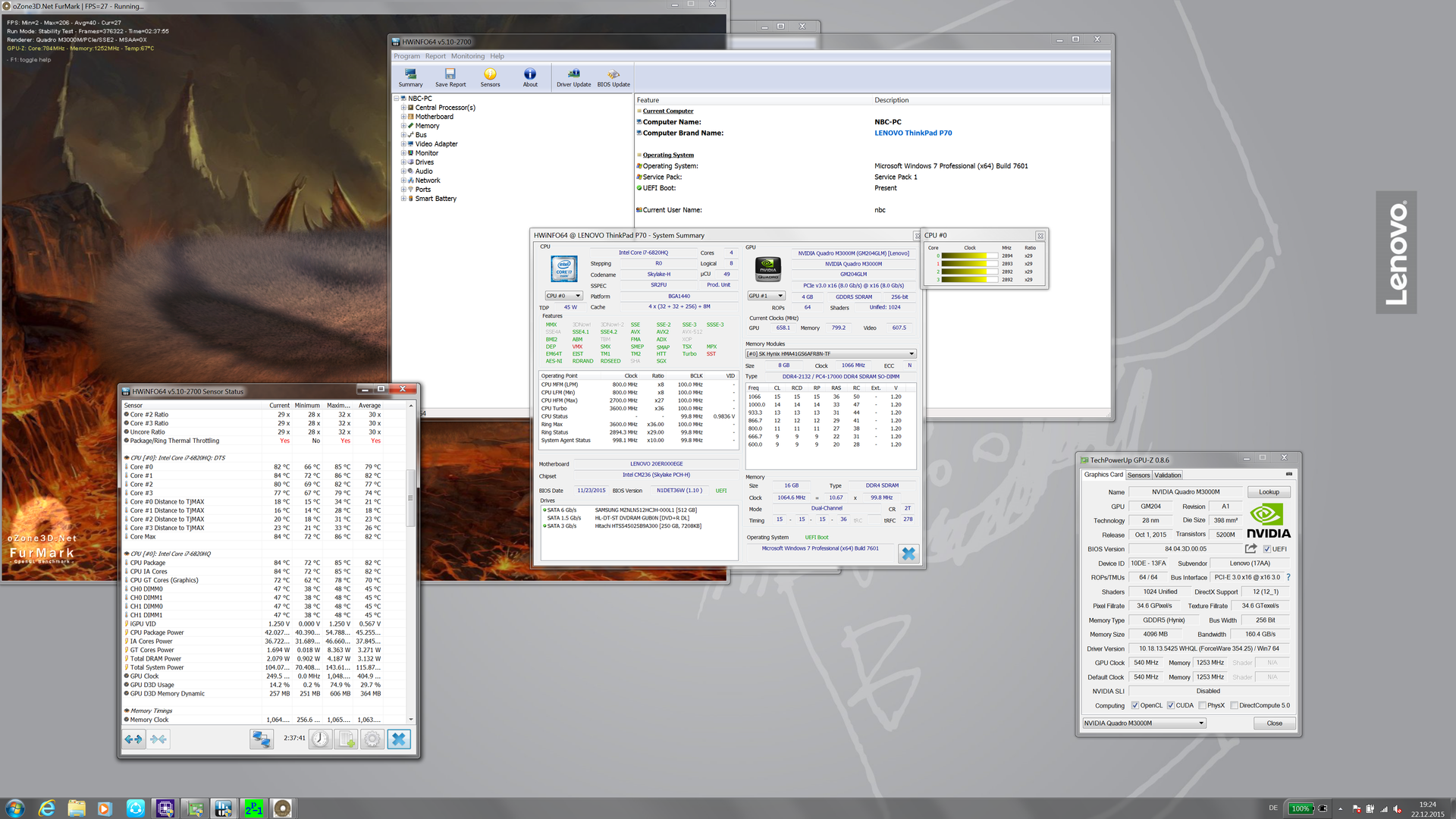The image size is (1456, 819).
Task: Click LENOVO ThinkPad P70 brand link
Action: (913, 133)
